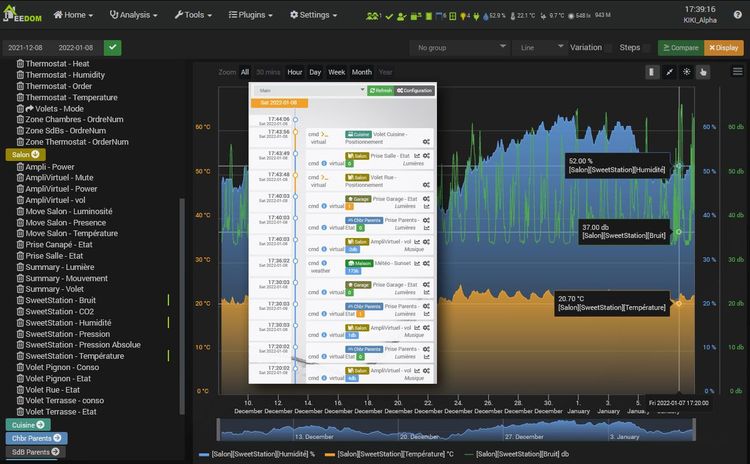Viewport: 750px width, 464px height.
Task: Click the trash icon next to Ampli - Power
Action: (20, 168)
